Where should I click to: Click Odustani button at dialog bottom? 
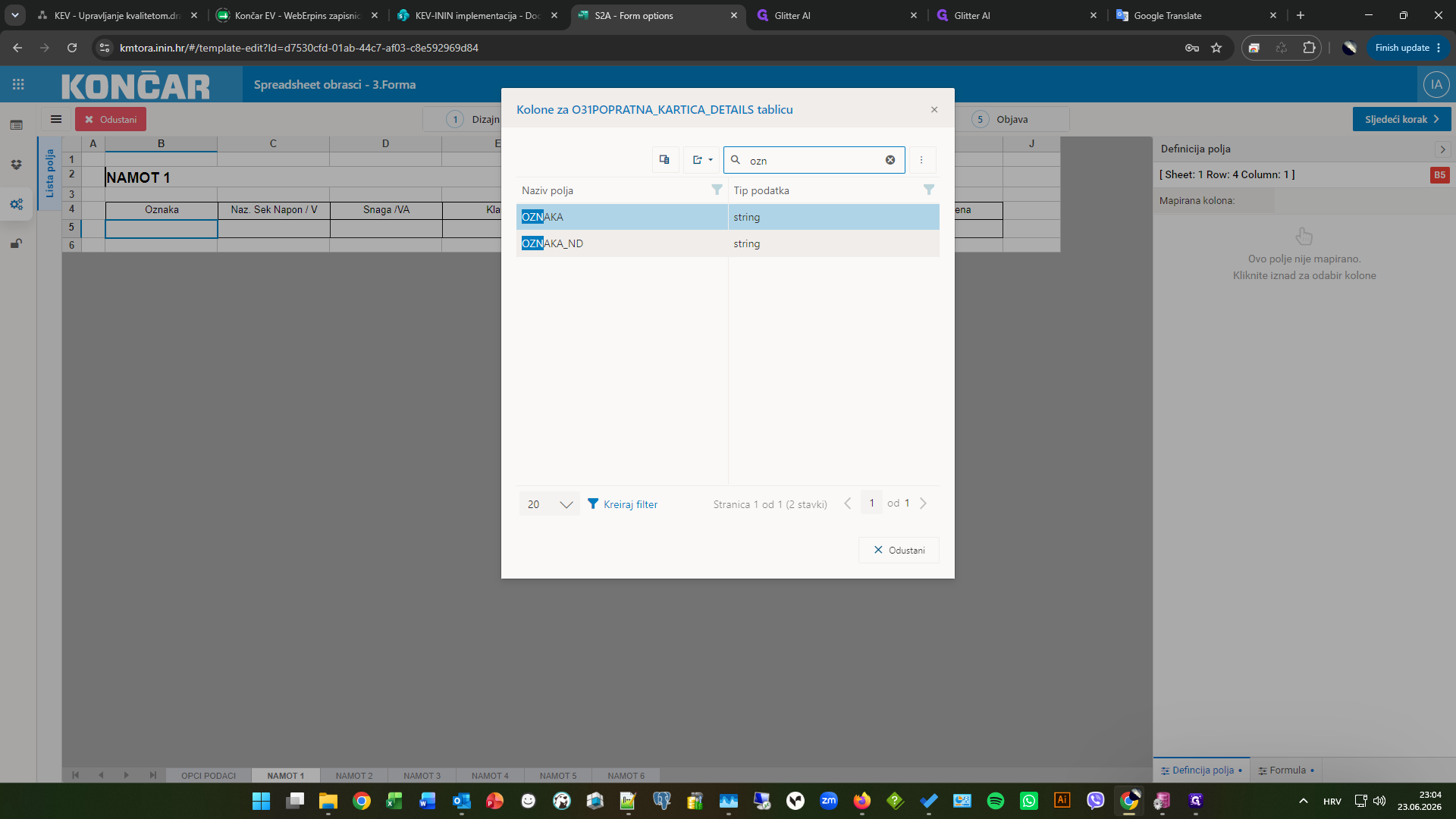point(899,551)
